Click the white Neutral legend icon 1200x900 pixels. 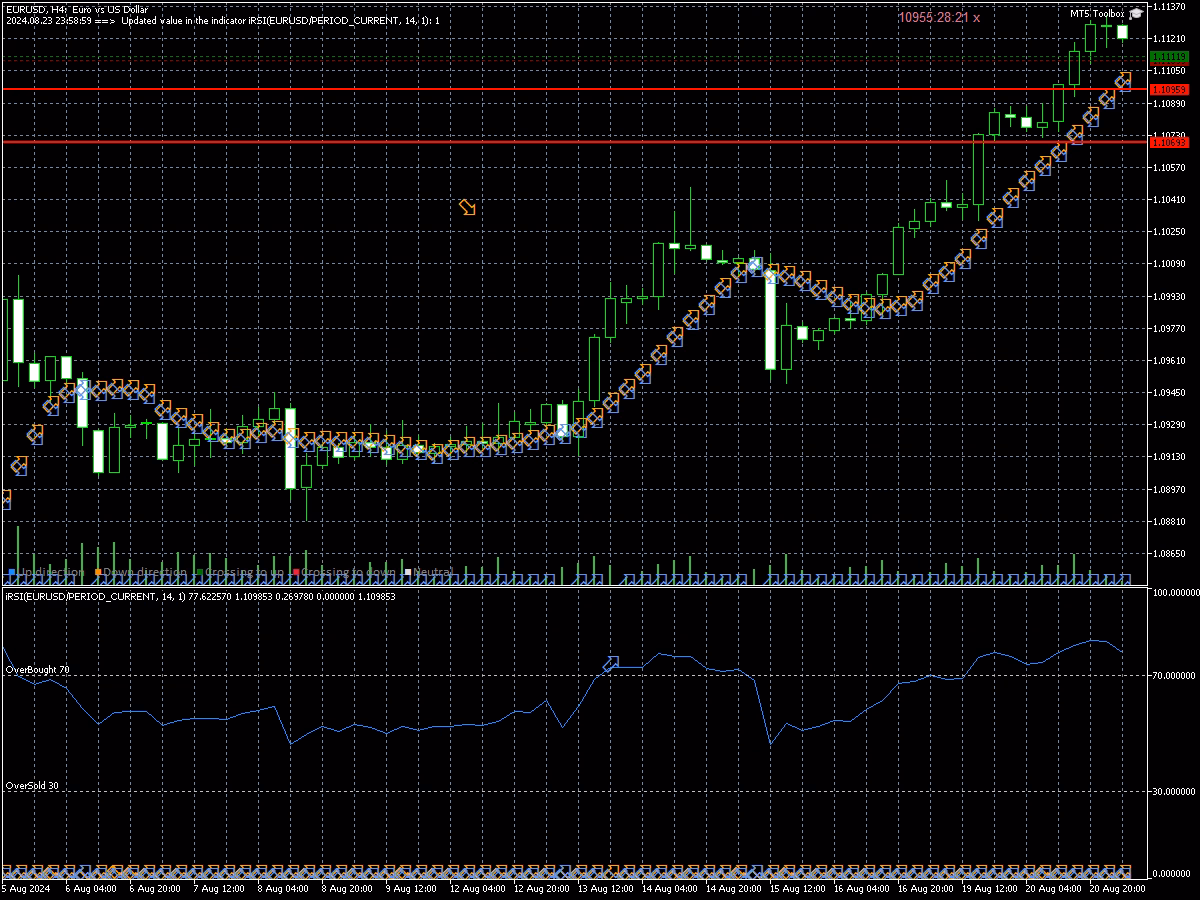(x=406, y=571)
